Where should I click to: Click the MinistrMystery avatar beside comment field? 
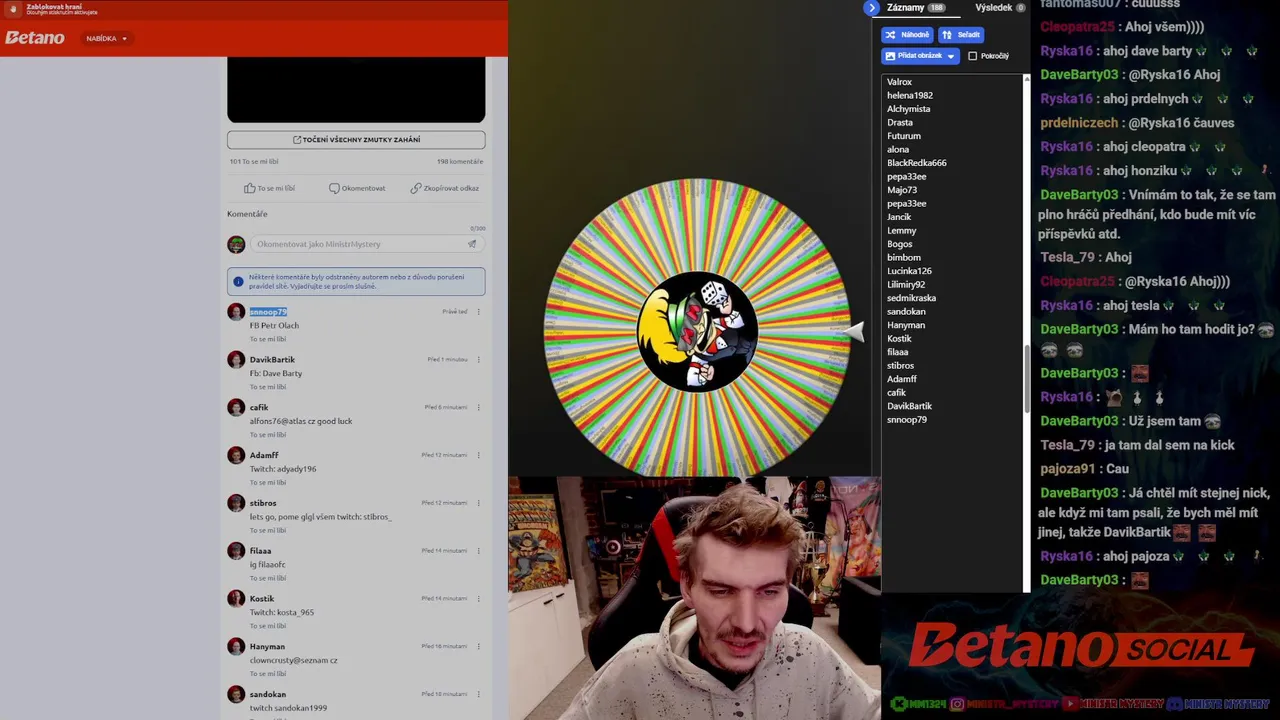tap(236, 244)
